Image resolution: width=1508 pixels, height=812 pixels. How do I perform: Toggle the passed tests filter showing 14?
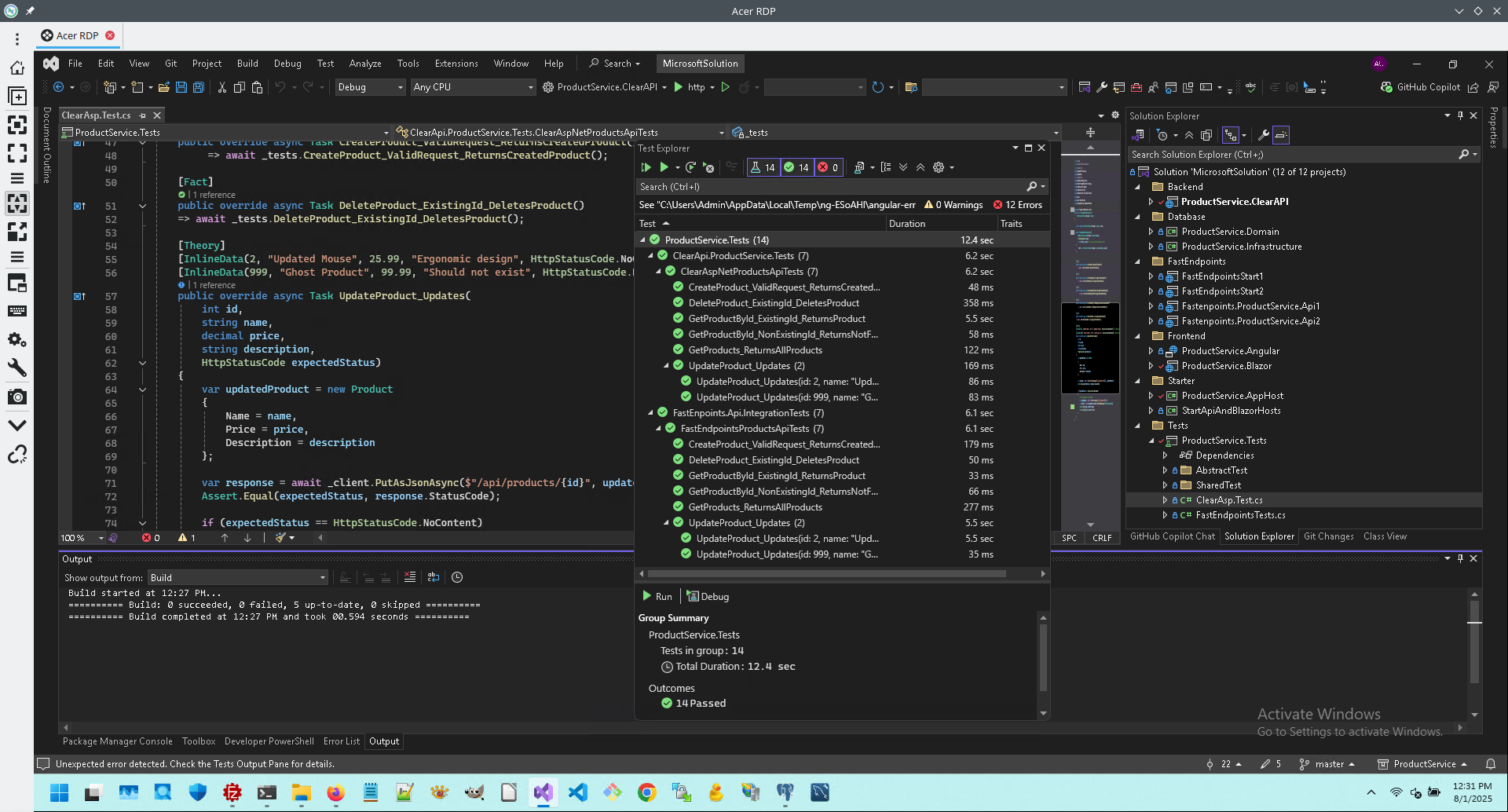click(796, 167)
